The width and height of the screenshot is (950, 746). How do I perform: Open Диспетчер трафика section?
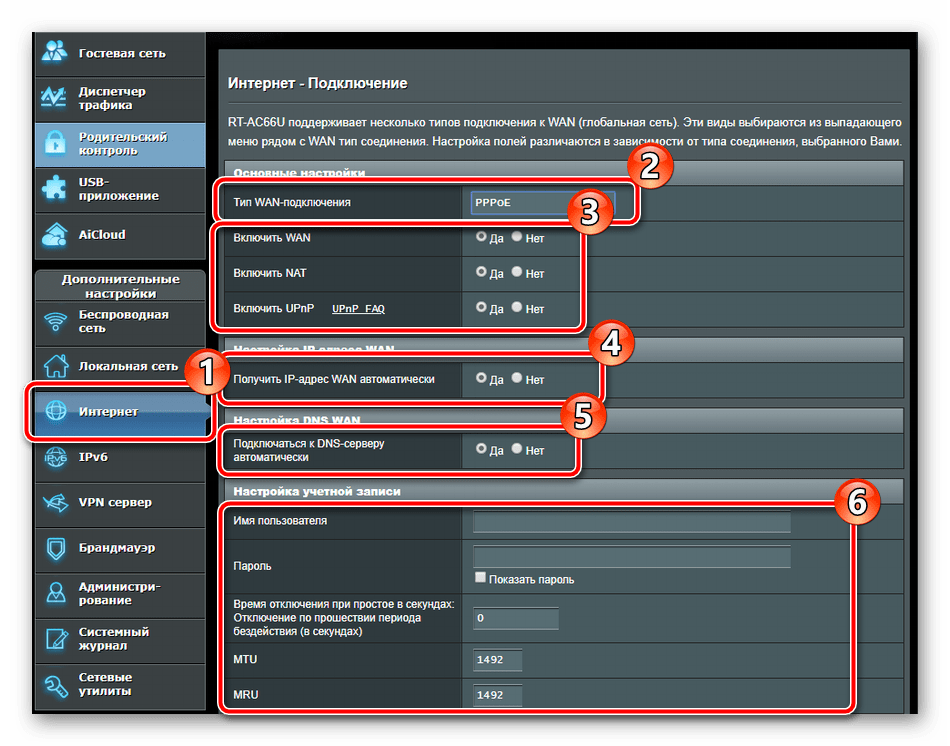121,98
